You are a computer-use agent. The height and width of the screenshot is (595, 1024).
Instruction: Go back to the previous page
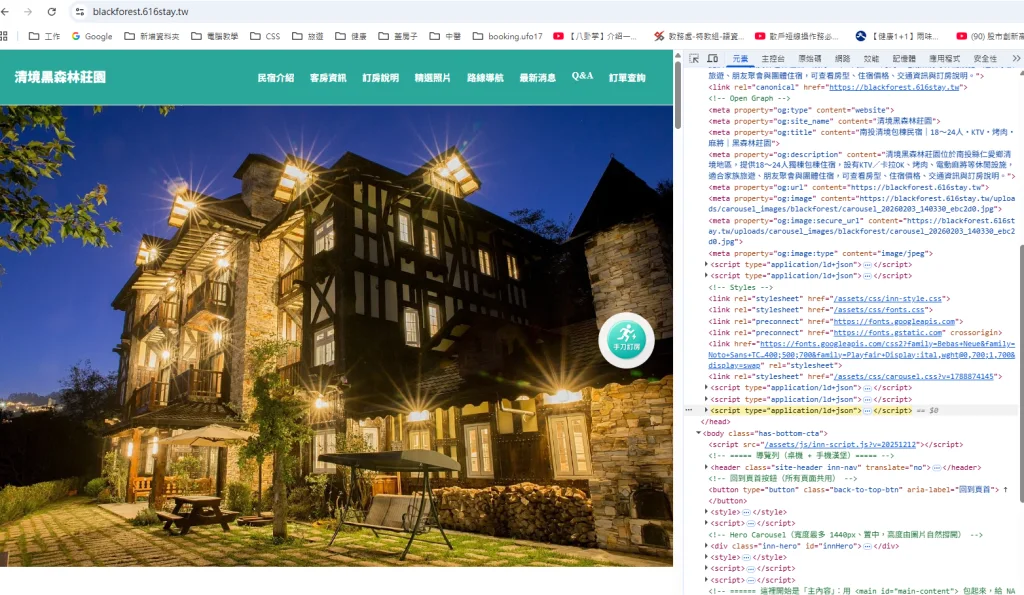(x=5, y=12)
